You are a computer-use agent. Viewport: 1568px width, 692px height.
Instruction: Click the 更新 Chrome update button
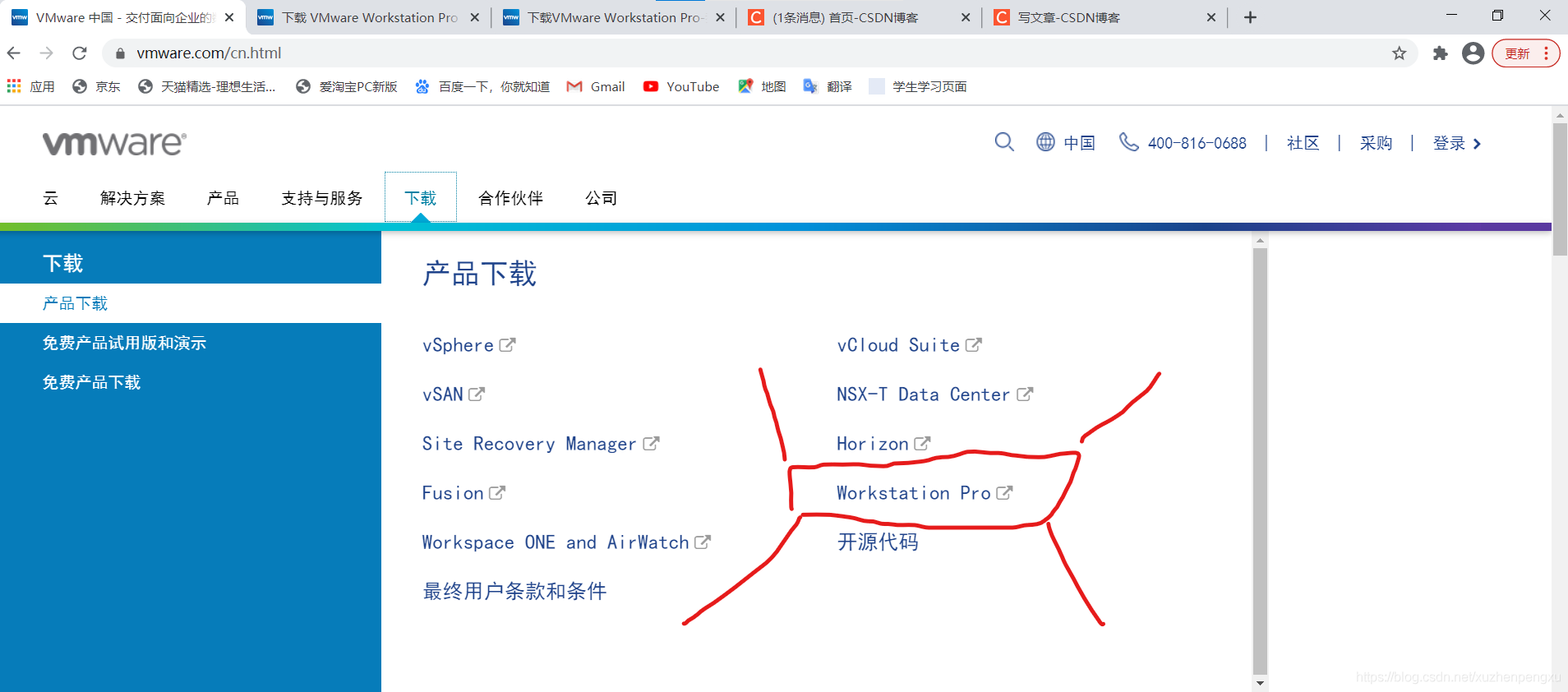click(x=1525, y=53)
